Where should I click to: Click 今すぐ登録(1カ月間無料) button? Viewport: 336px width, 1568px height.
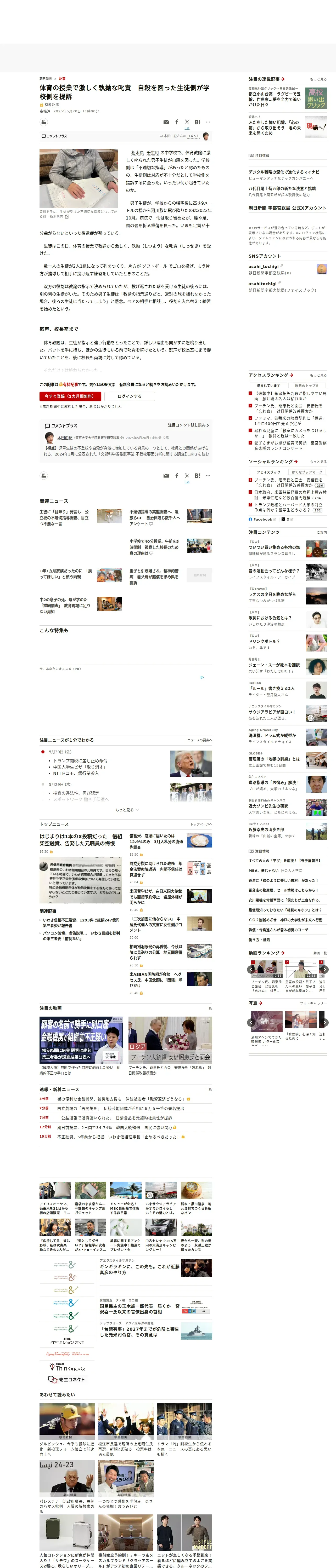pos(70,396)
